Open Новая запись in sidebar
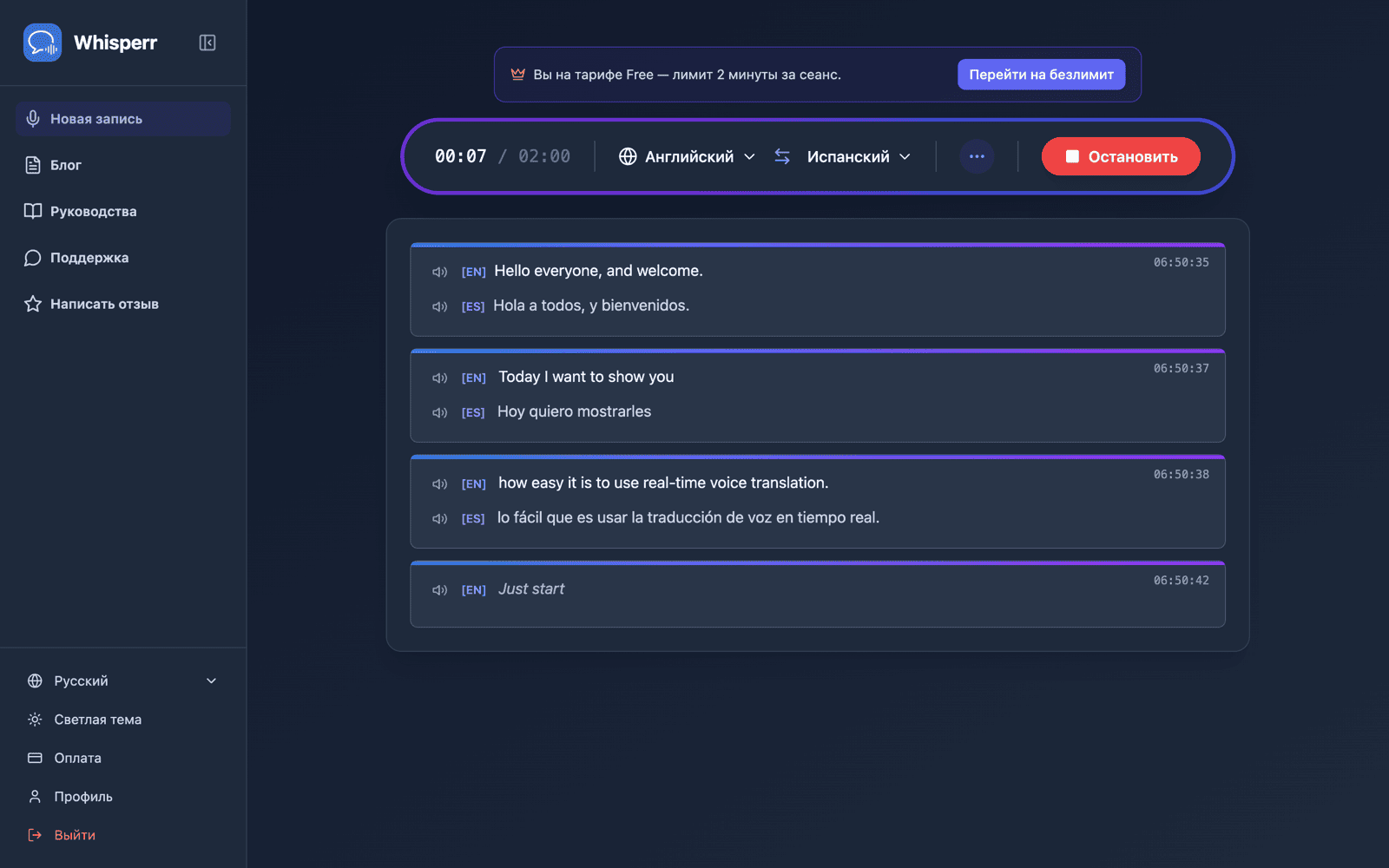1389x868 pixels. coord(122,119)
